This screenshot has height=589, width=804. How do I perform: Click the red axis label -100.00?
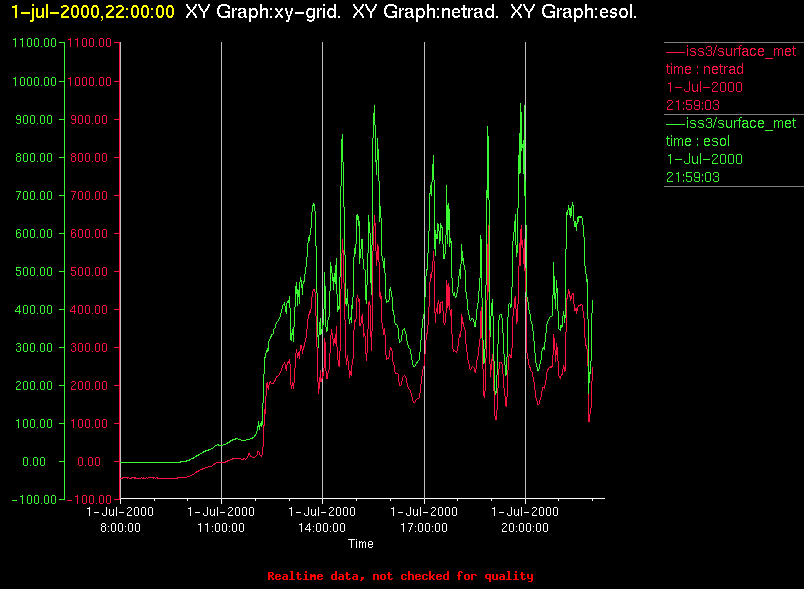coord(89,500)
